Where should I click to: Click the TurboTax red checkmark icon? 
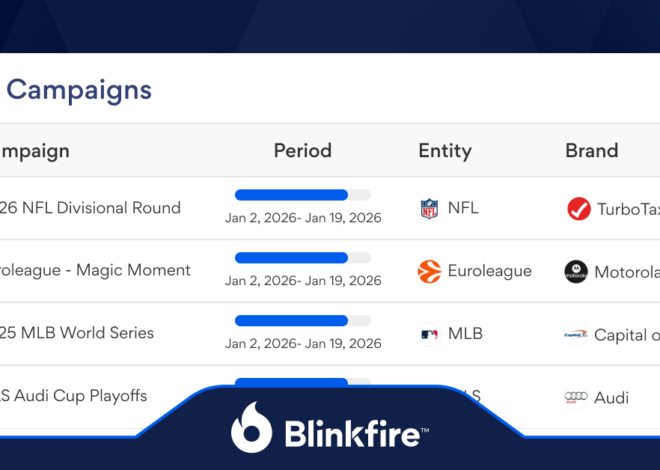pyautogui.click(x=579, y=209)
